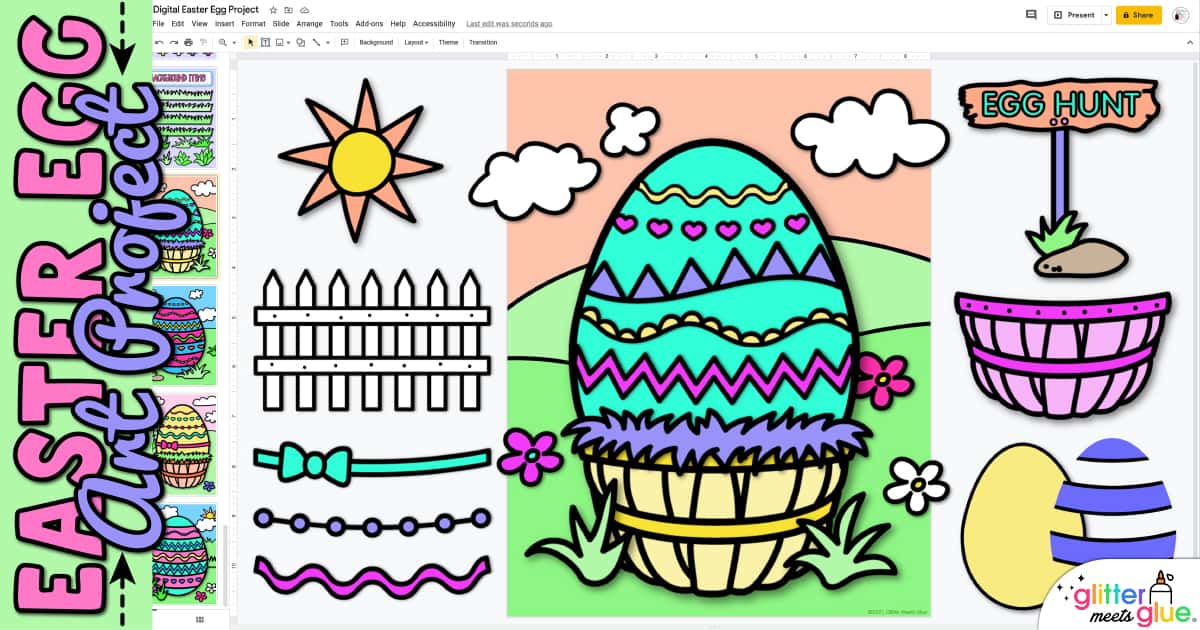Open the Theme picker

(x=448, y=43)
